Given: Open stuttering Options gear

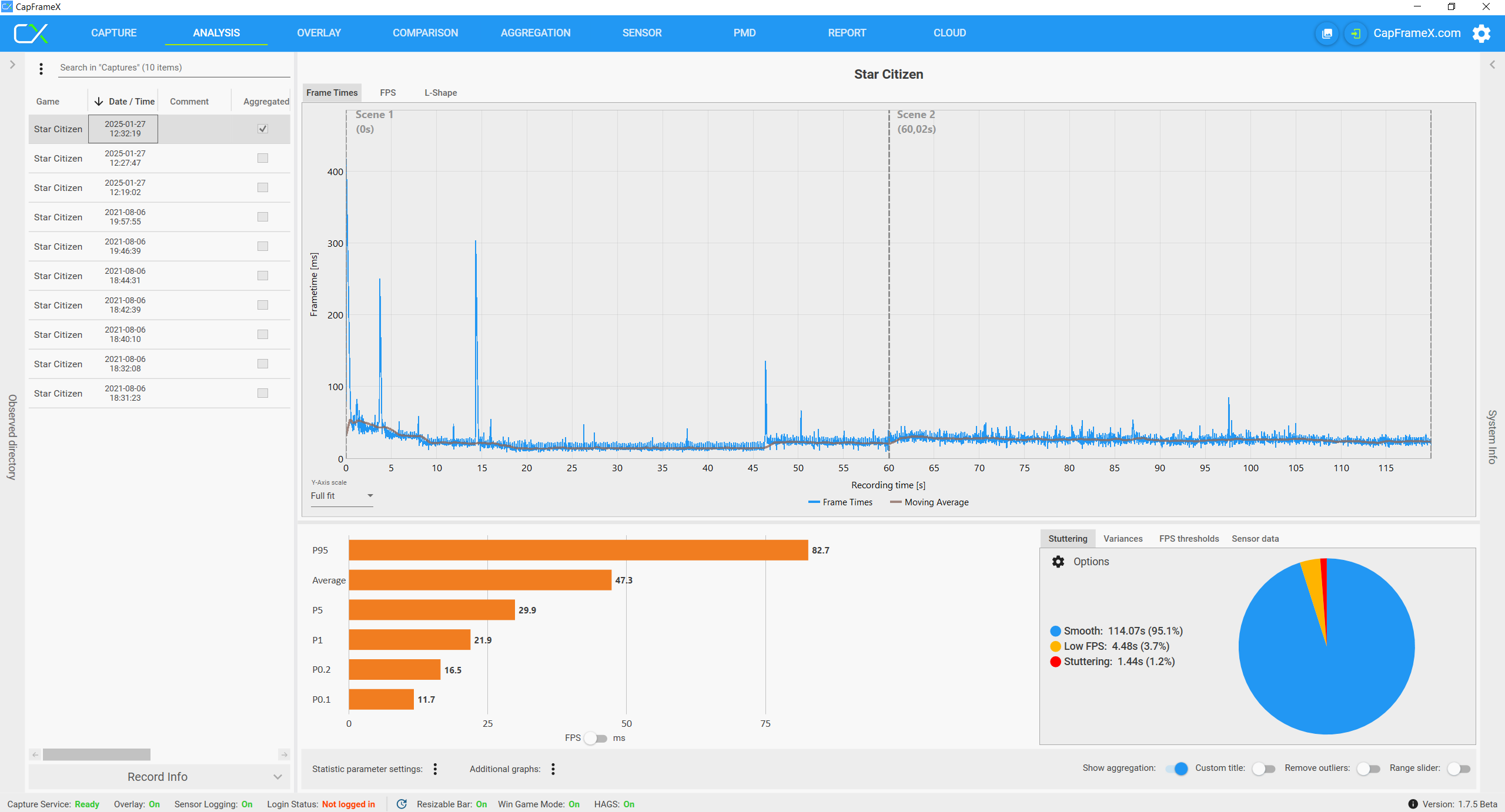Looking at the screenshot, I should [1058, 562].
